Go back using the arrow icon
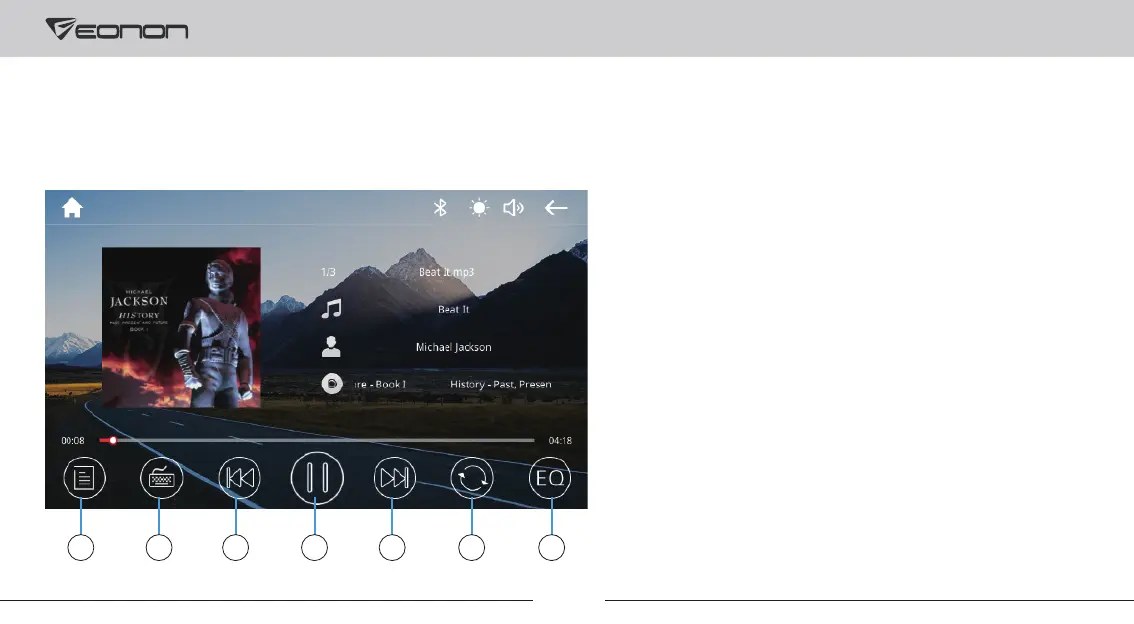Screen dimensions: 1134x624 [x=556, y=208]
